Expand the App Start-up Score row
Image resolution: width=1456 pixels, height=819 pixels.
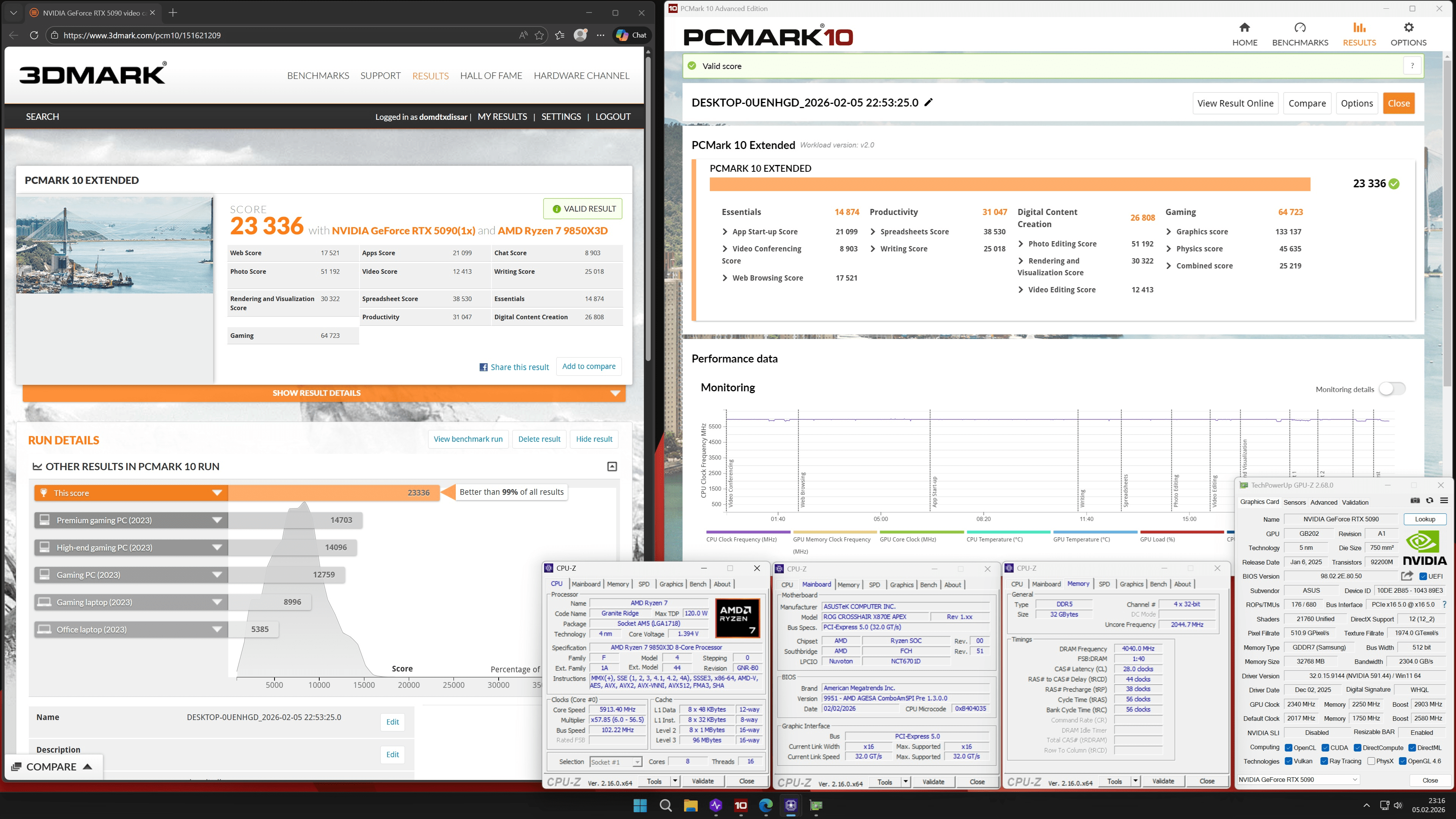point(725,232)
